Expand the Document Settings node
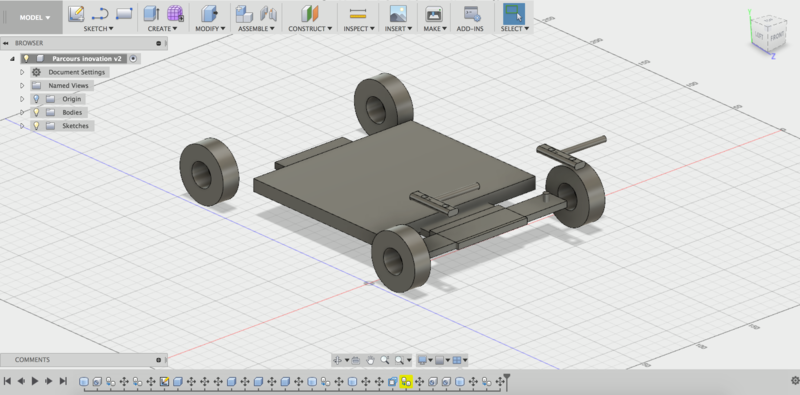This screenshot has height=395, width=800. pos(22,72)
